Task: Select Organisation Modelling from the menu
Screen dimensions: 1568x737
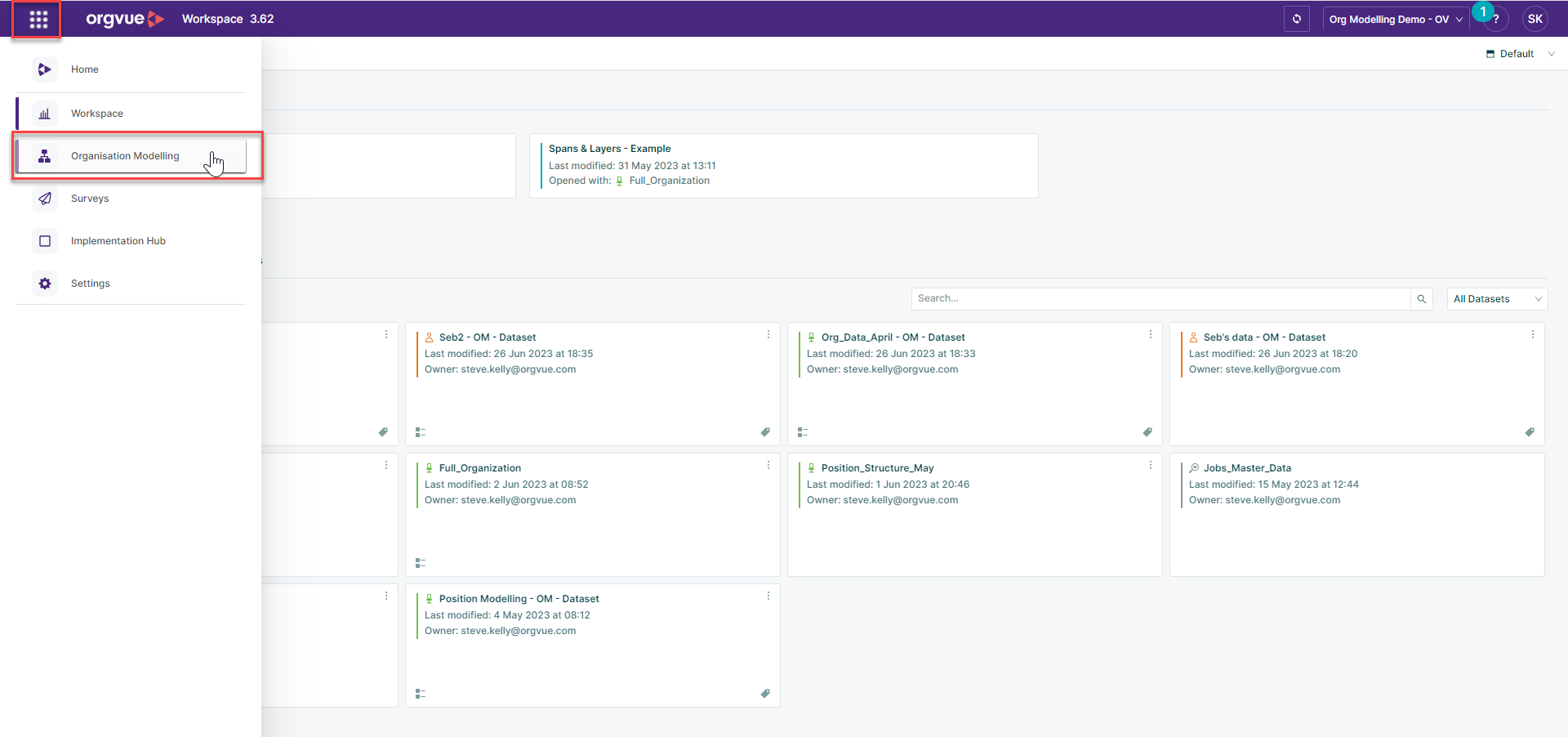Action: (125, 156)
